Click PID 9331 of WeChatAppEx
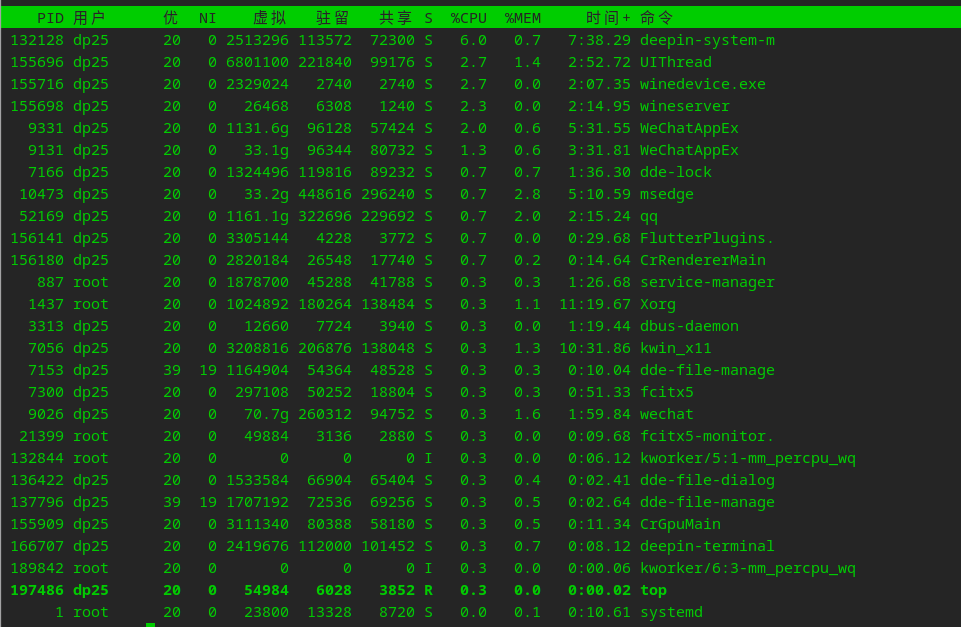The image size is (961, 627). point(46,129)
